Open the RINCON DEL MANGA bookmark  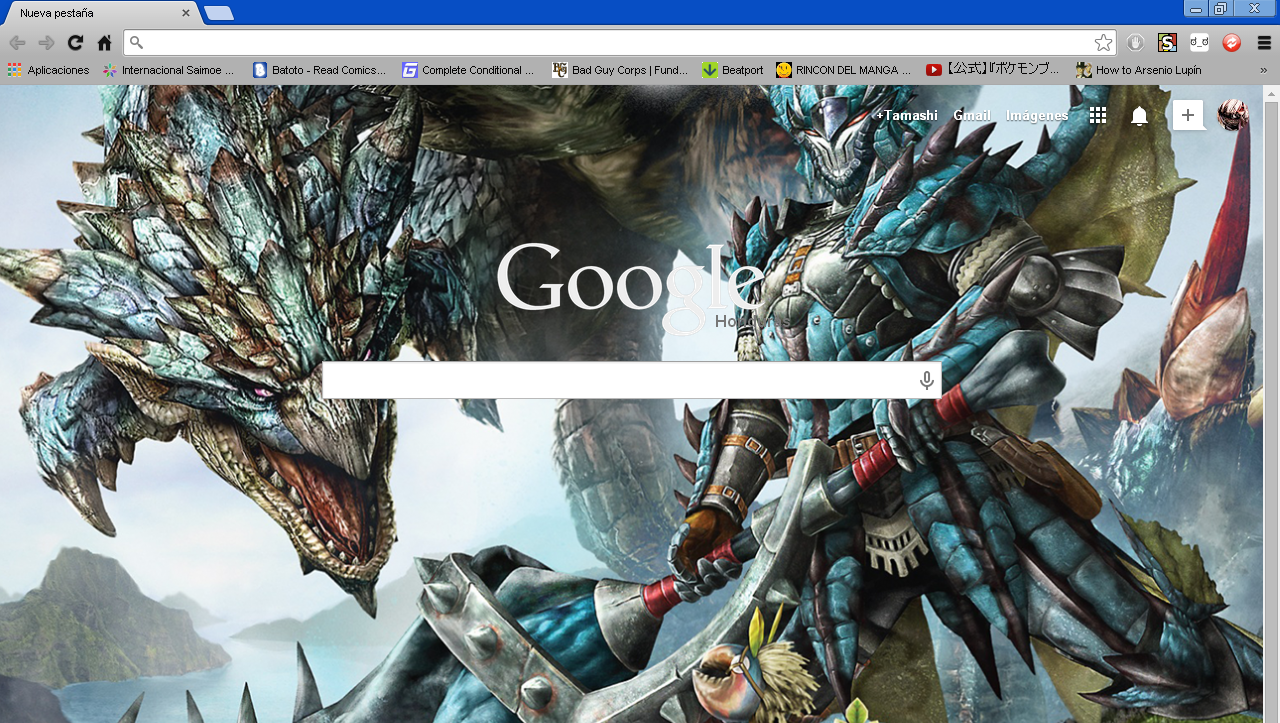tap(843, 70)
